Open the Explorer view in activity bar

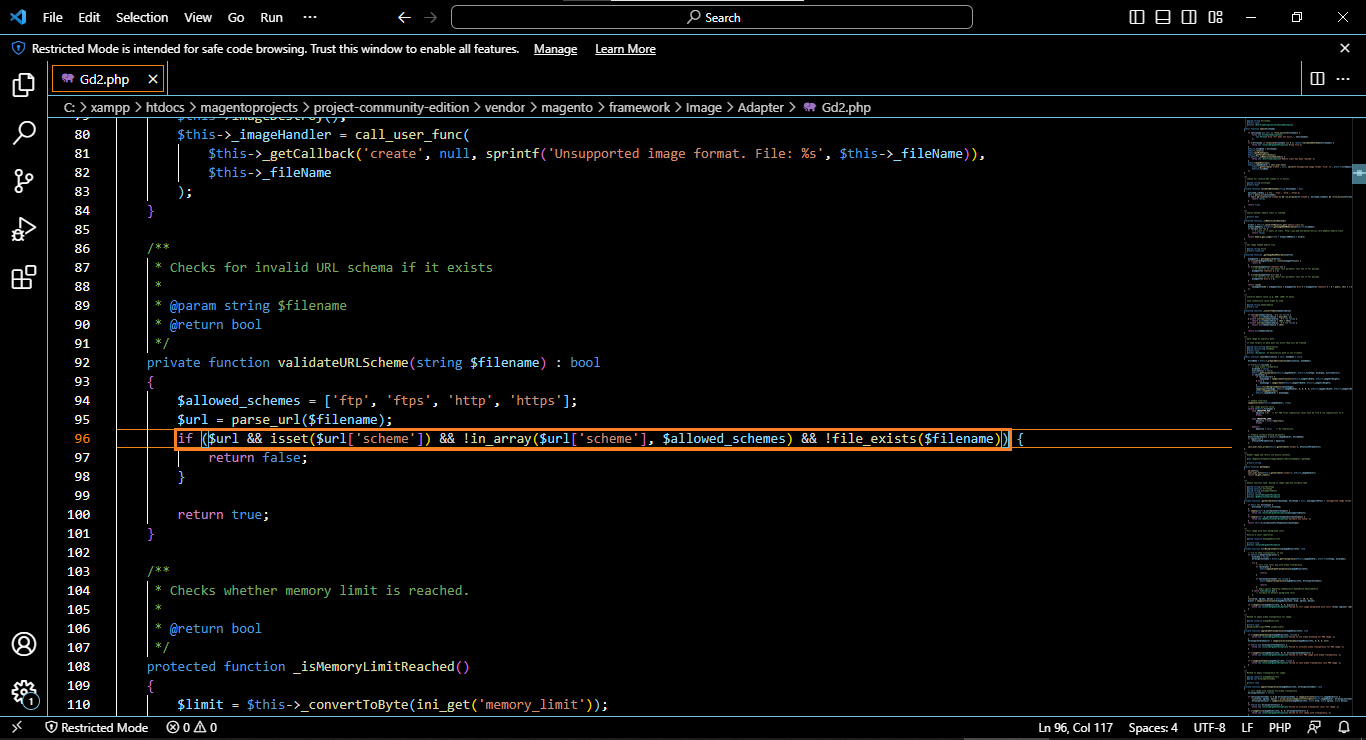(23, 85)
